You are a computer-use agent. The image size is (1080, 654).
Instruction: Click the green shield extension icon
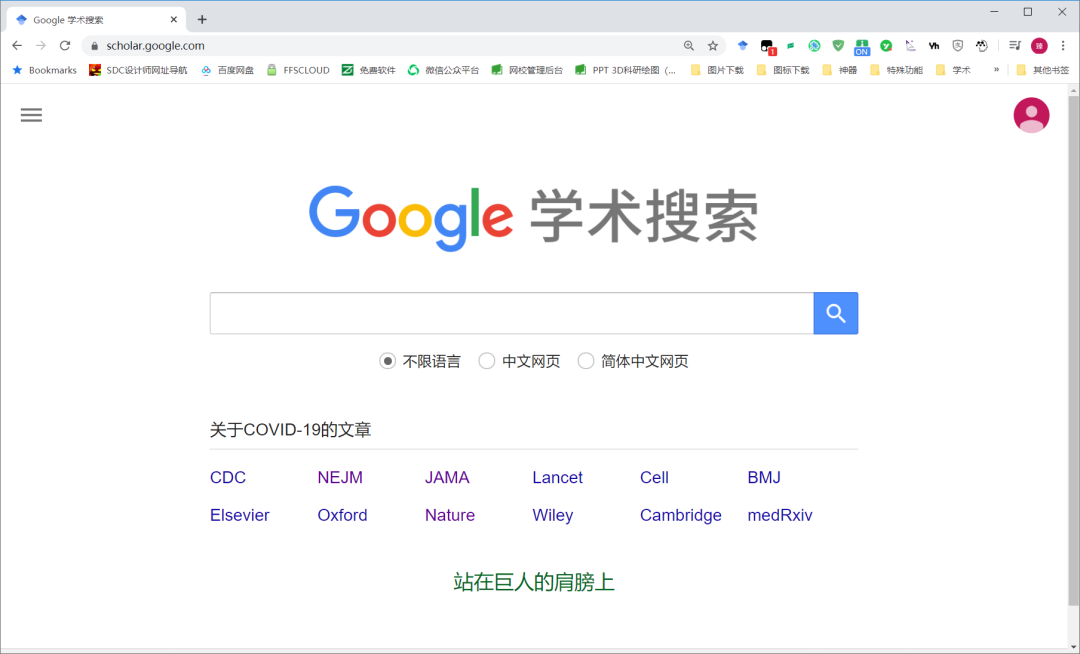pos(838,45)
